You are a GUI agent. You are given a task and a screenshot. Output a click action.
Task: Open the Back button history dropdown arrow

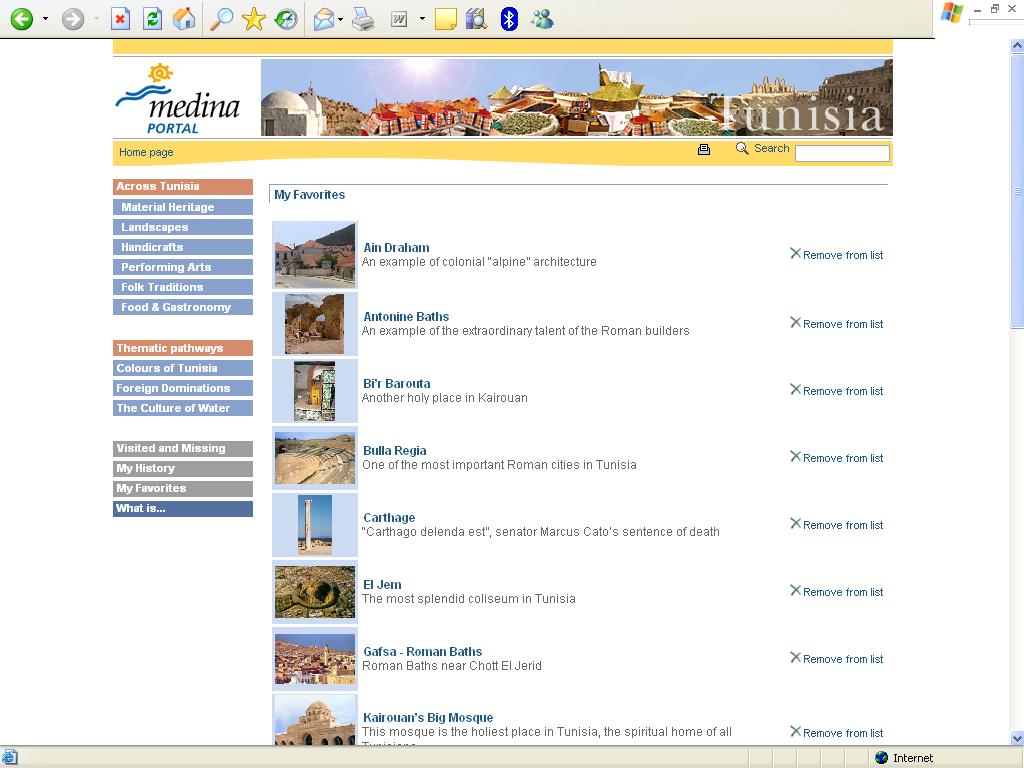click(45, 19)
